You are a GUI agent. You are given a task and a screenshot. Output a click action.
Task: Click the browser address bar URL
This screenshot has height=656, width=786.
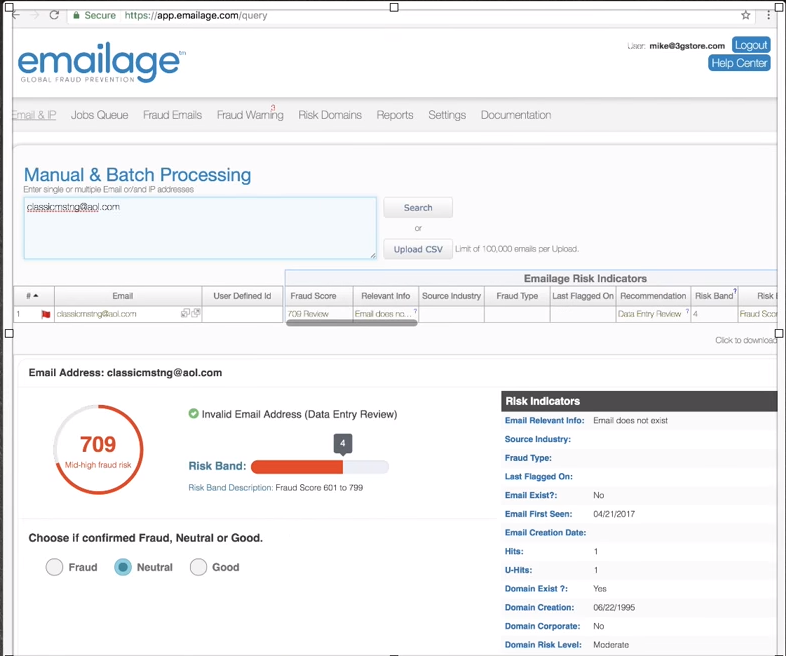pos(196,16)
